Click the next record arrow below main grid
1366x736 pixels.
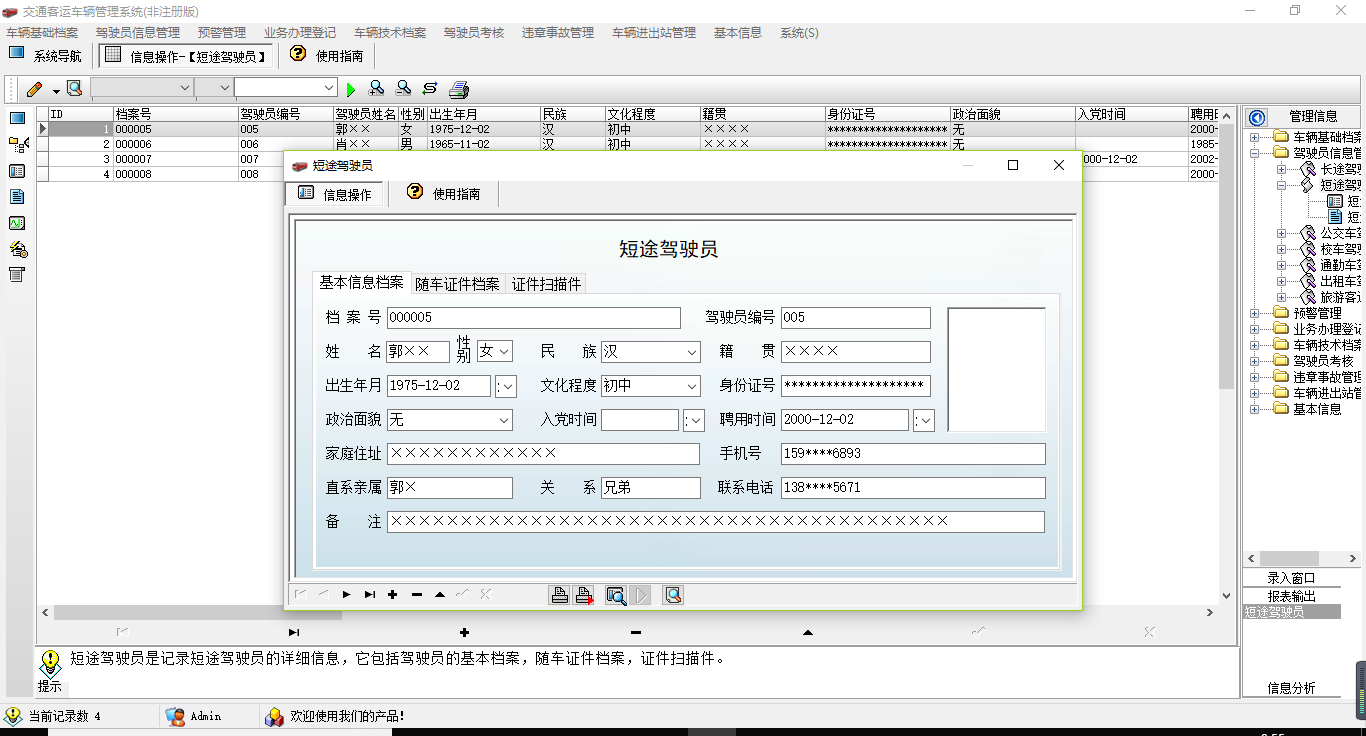293,632
